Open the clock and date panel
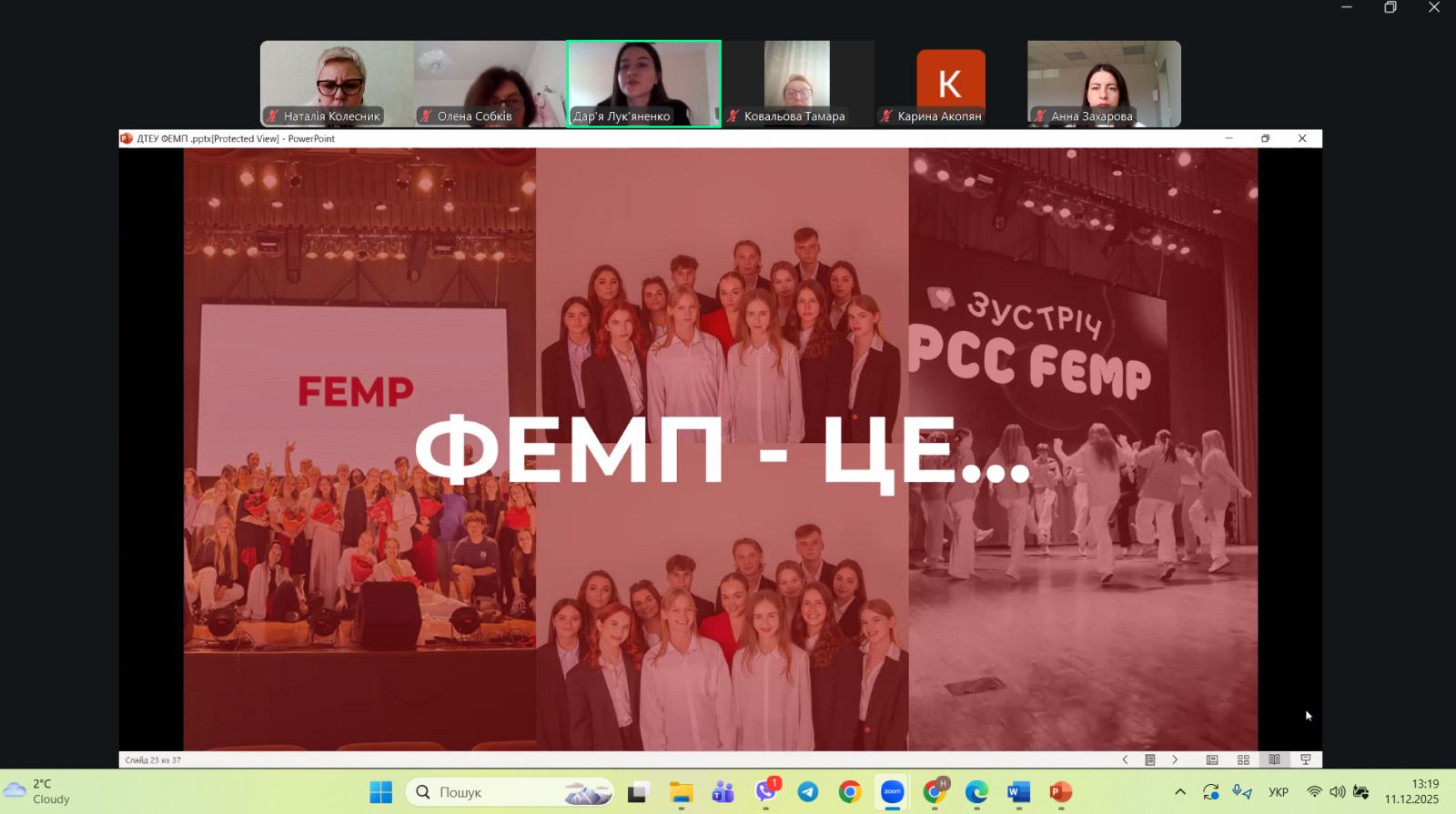The width and height of the screenshot is (1456, 814). point(1411,791)
